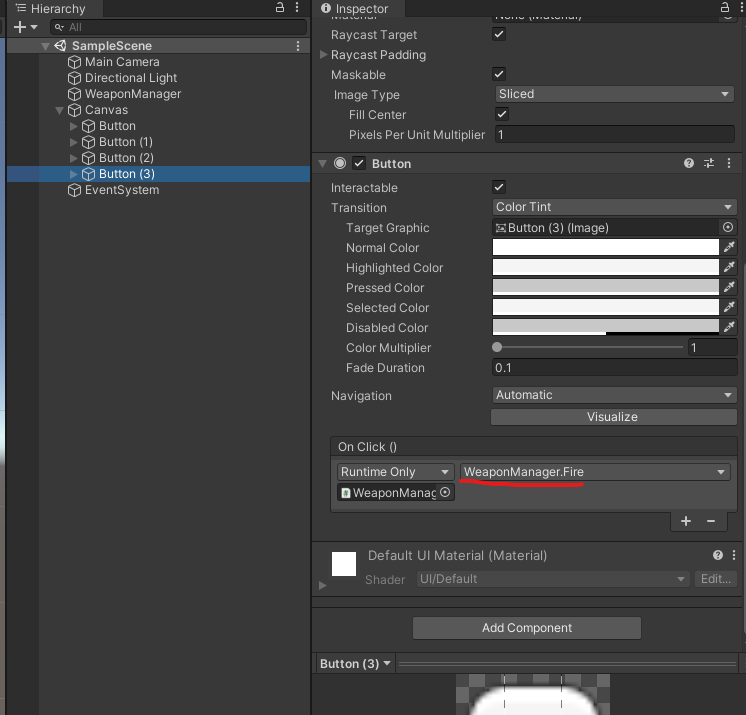Toggle the Maskable checkbox
This screenshot has width=746, height=715.
pyautogui.click(x=499, y=74)
